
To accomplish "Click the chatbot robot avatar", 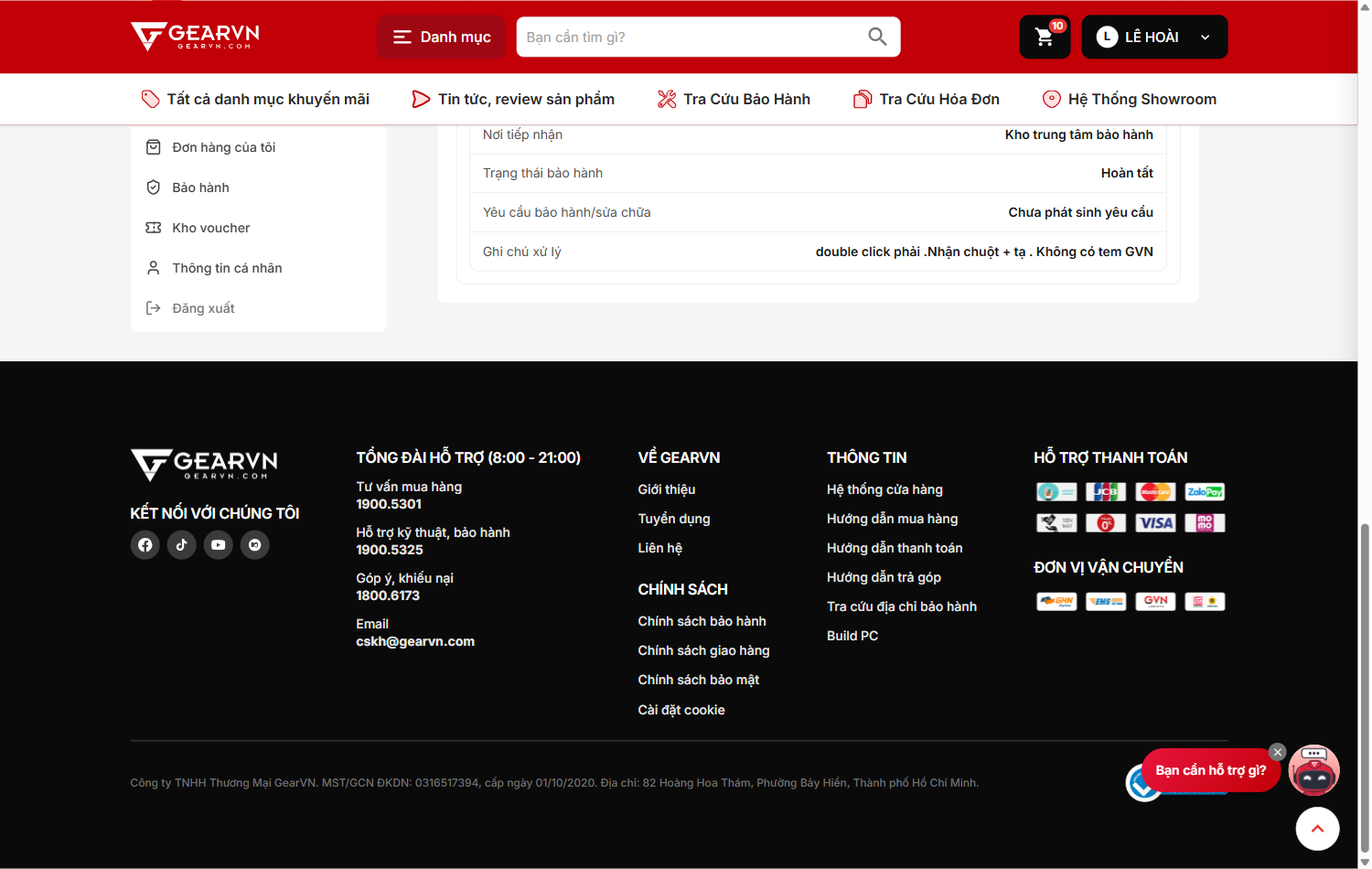I will pos(1314,770).
